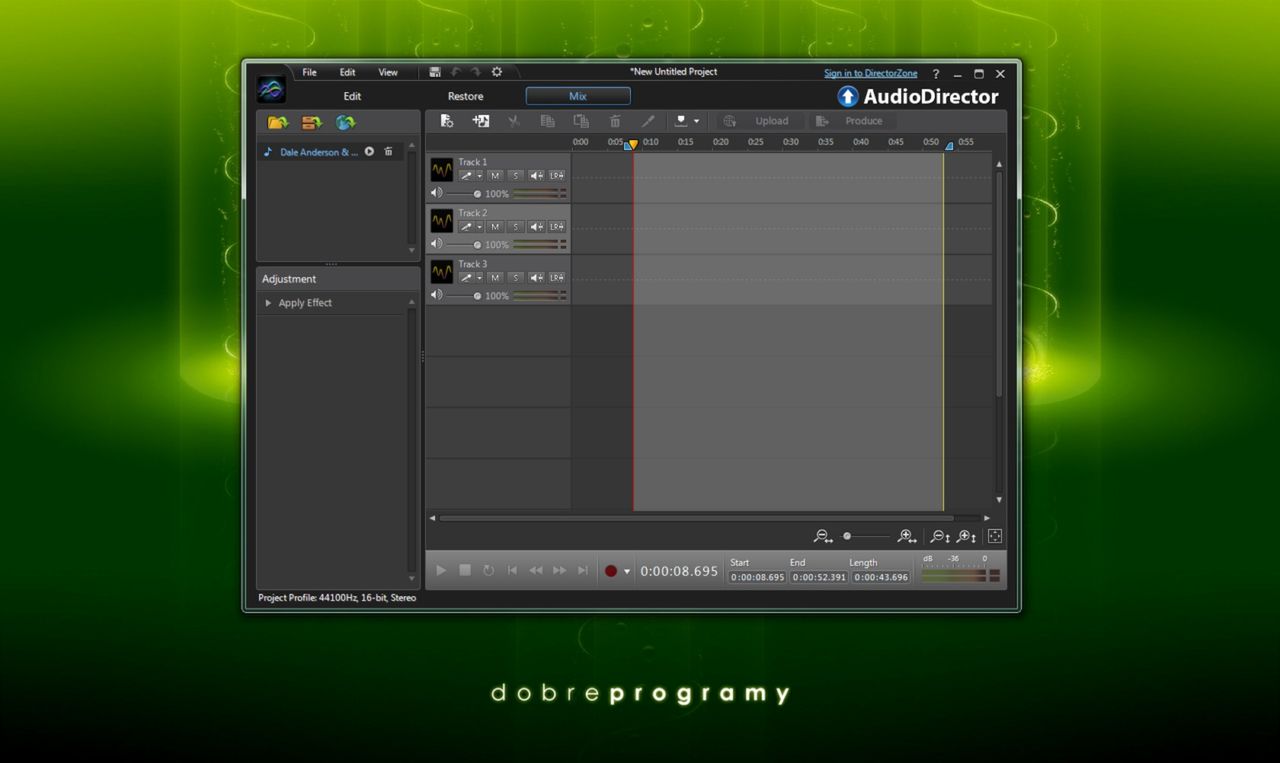Toggle the Track 1 LR channel button

pos(557,176)
